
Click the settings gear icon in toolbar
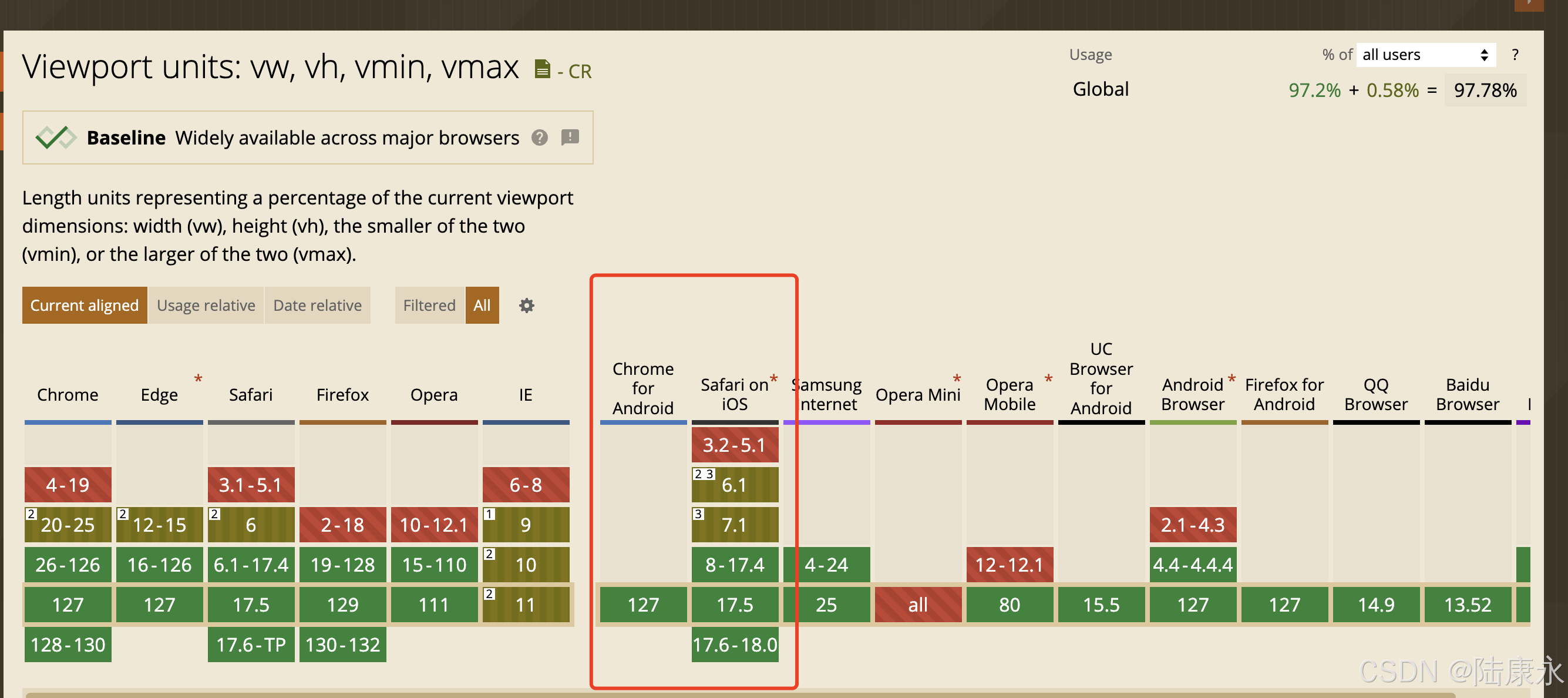coord(527,306)
